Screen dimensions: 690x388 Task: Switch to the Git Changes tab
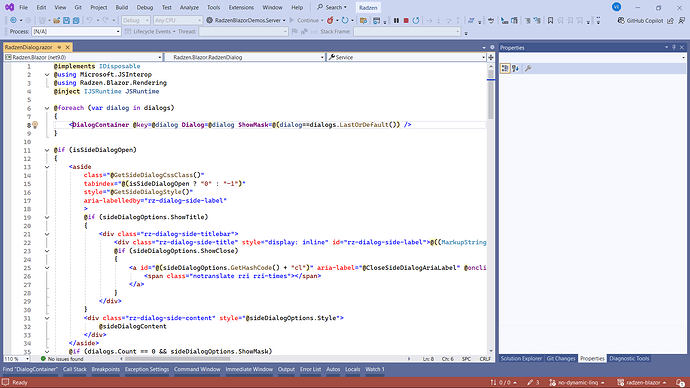pyautogui.click(x=561, y=359)
